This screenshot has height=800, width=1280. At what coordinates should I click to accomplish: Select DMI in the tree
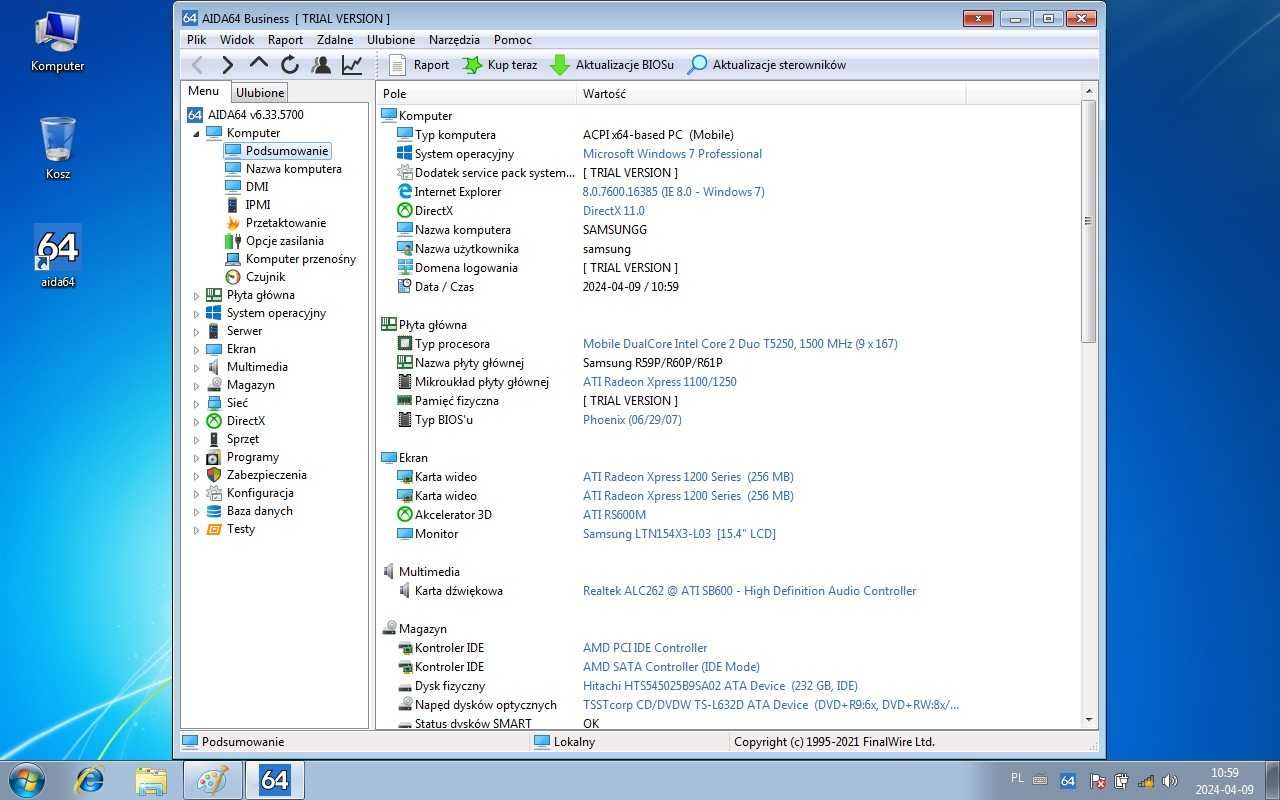(257, 187)
